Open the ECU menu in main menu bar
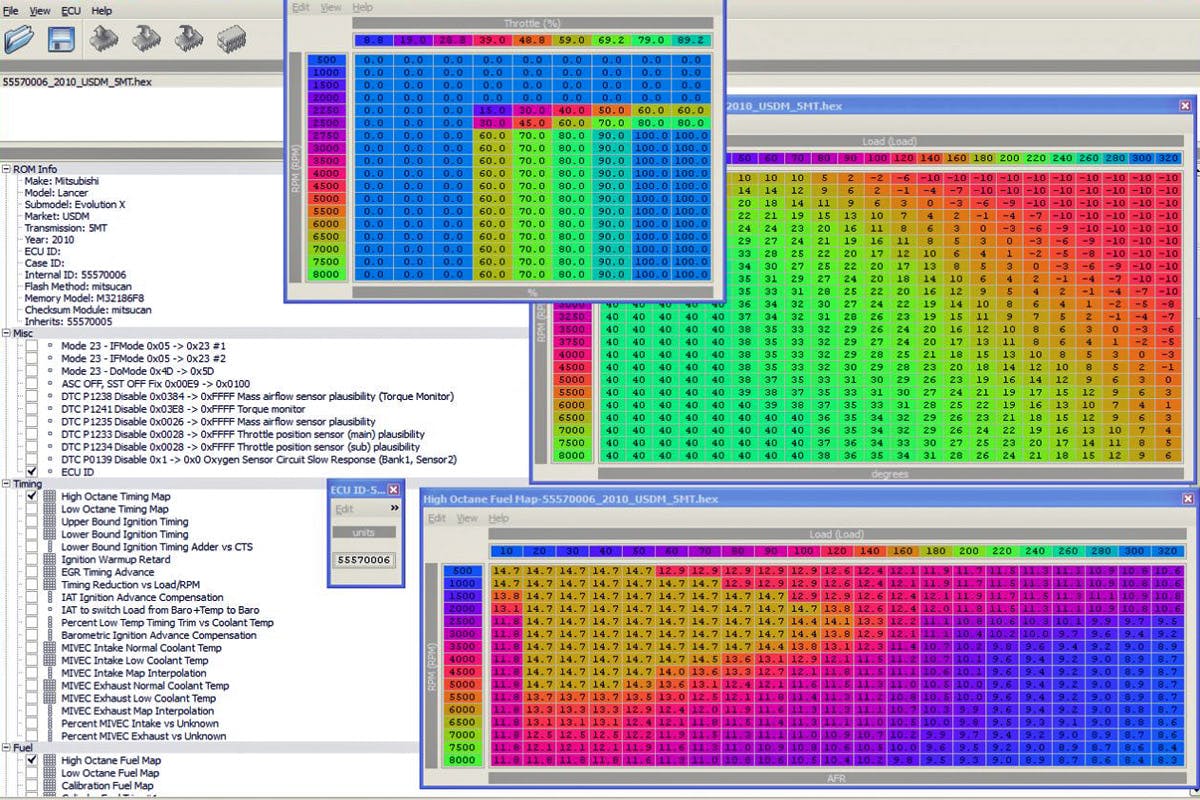The height and width of the screenshot is (800, 1200). pyautogui.click(x=70, y=10)
